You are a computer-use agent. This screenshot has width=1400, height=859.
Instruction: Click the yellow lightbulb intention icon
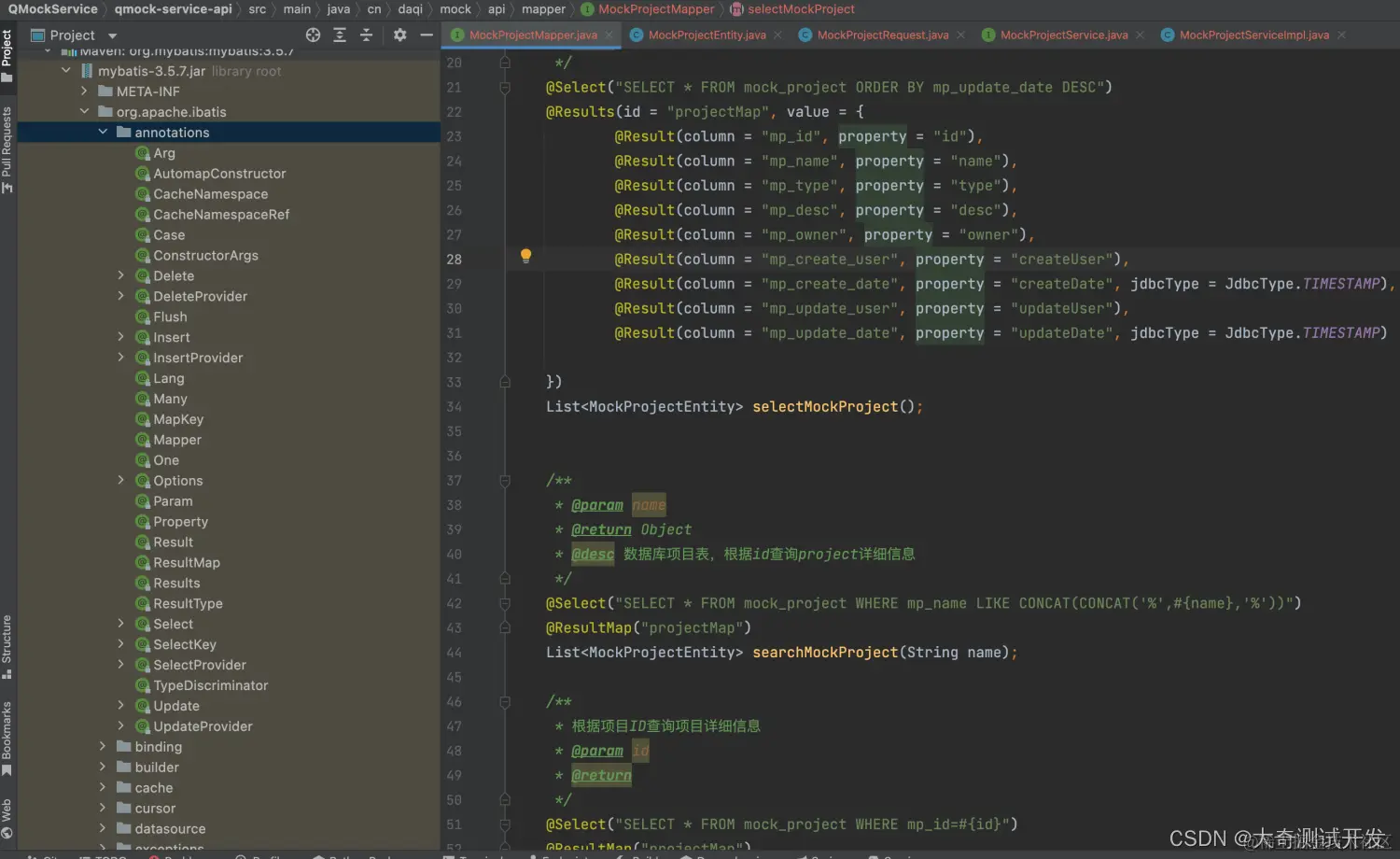(525, 256)
